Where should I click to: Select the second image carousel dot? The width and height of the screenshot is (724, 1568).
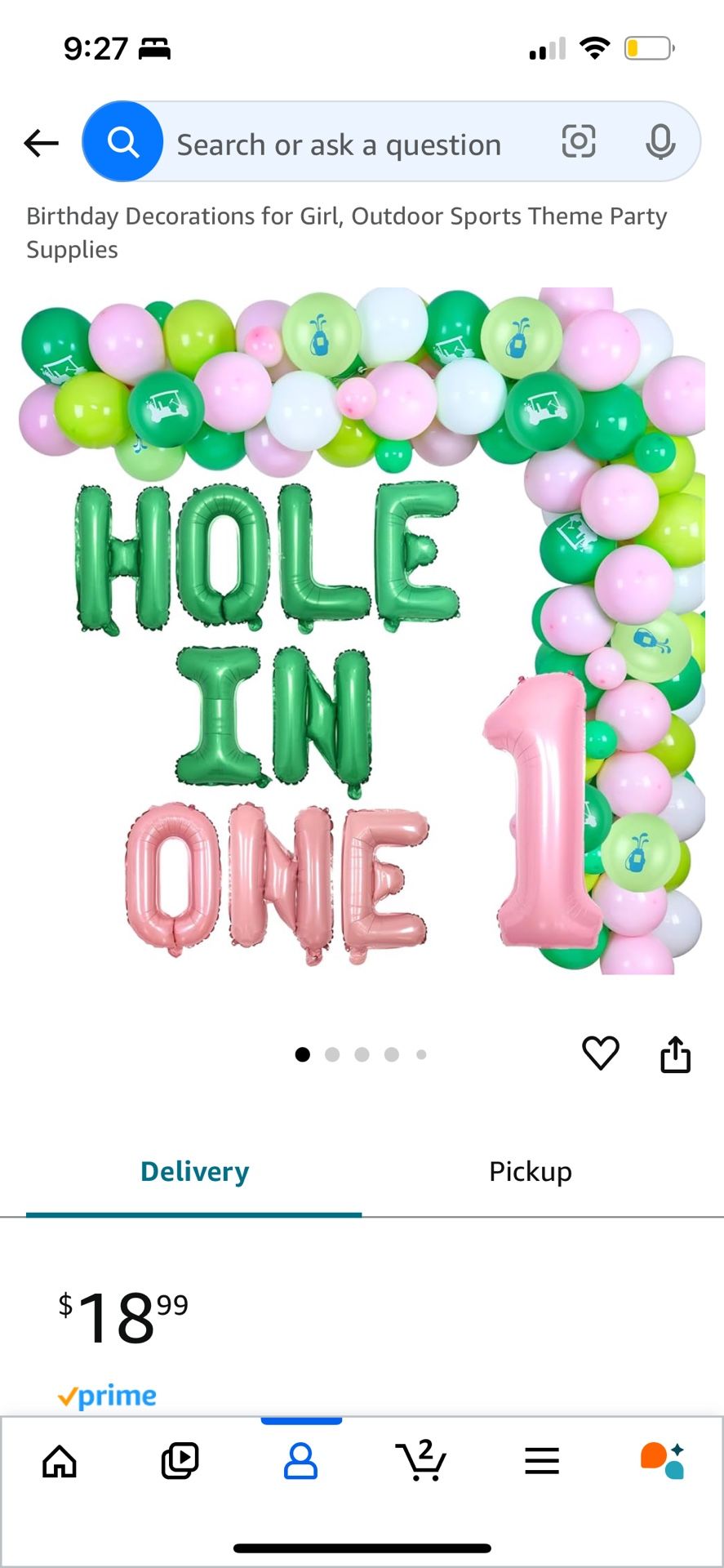pos(332,1054)
